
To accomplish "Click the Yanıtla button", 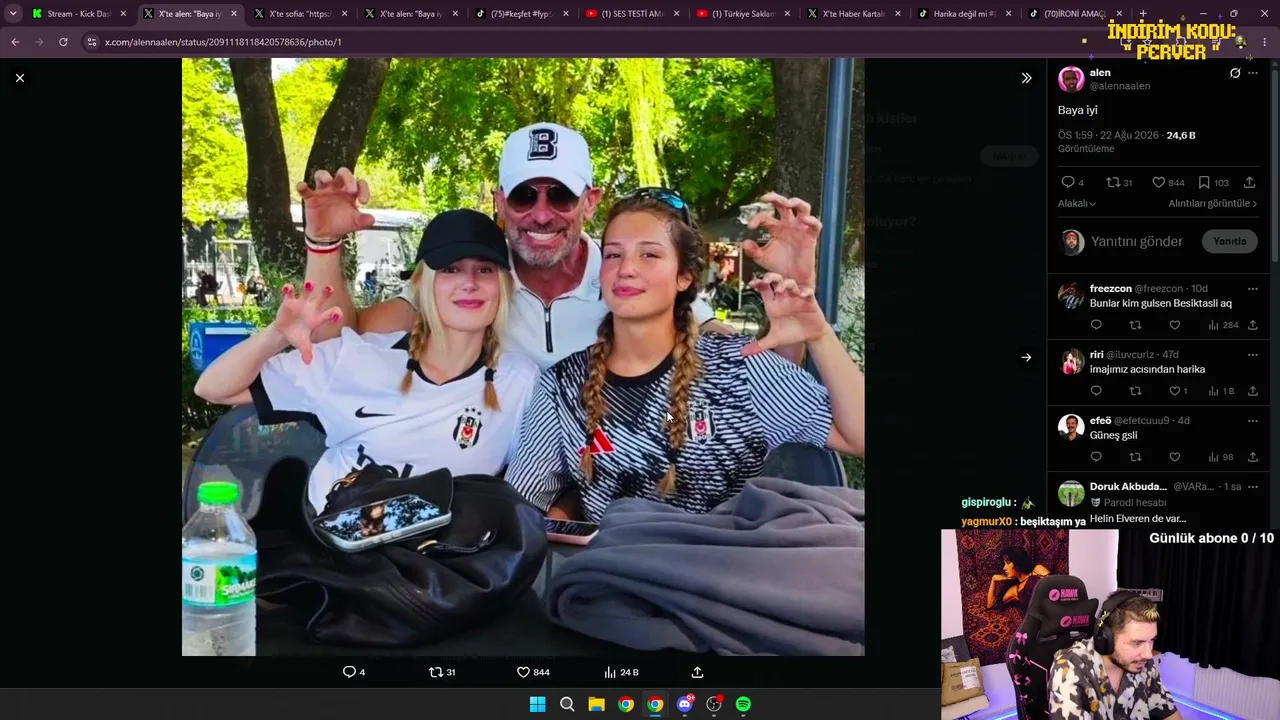I will click(1230, 241).
